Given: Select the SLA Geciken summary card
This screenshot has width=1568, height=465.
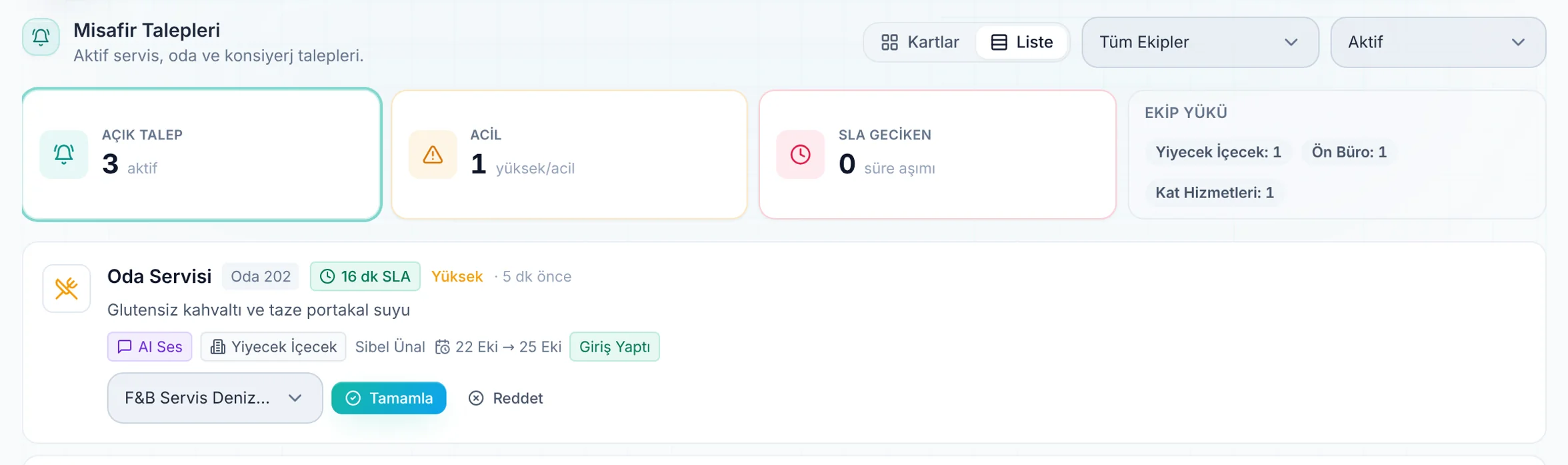Looking at the screenshot, I should tap(937, 154).
